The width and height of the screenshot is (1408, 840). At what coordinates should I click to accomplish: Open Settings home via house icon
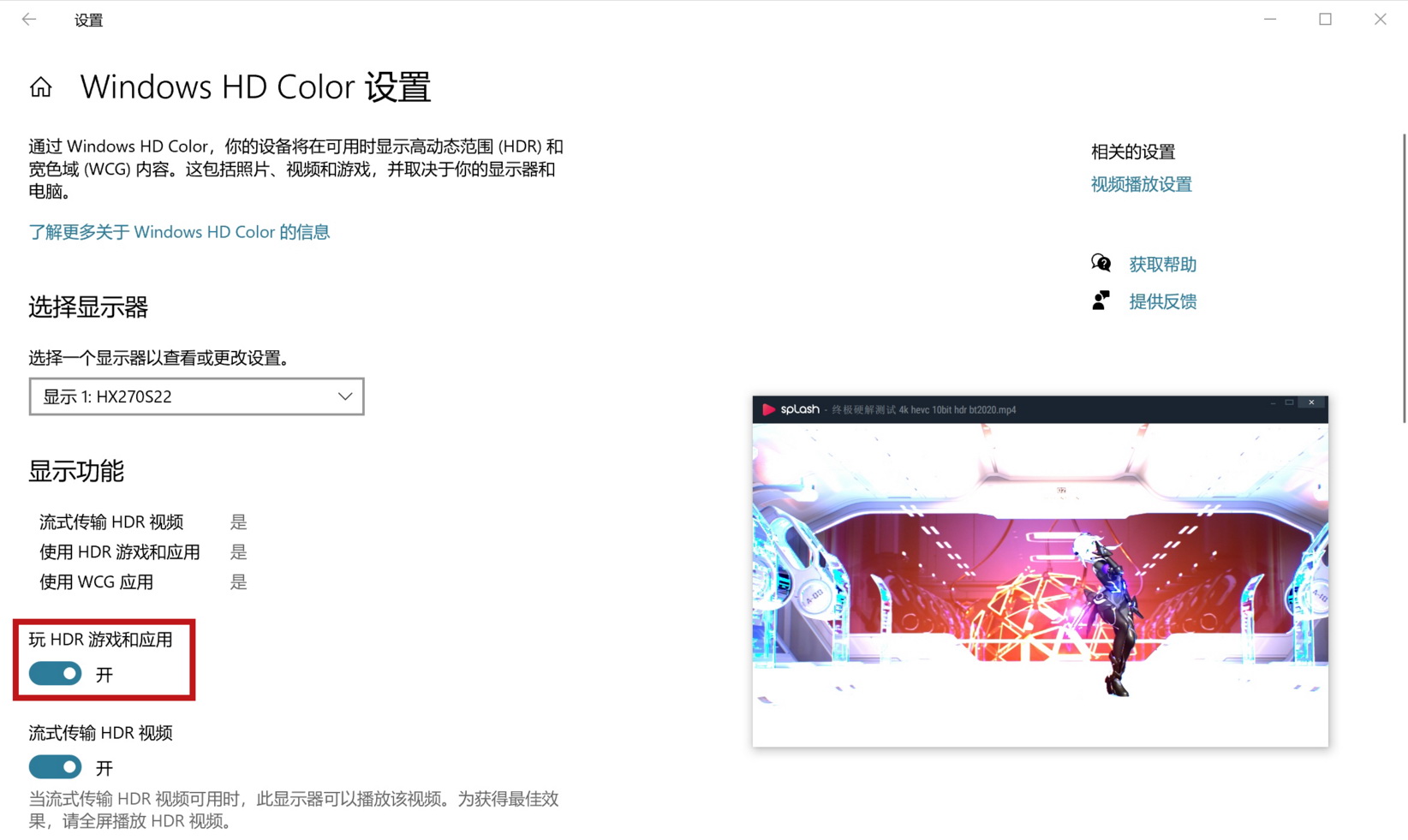[x=40, y=87]
